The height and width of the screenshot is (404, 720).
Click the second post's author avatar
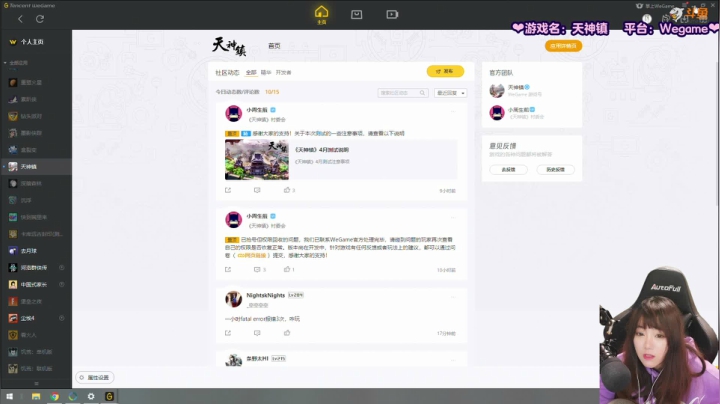233,219
